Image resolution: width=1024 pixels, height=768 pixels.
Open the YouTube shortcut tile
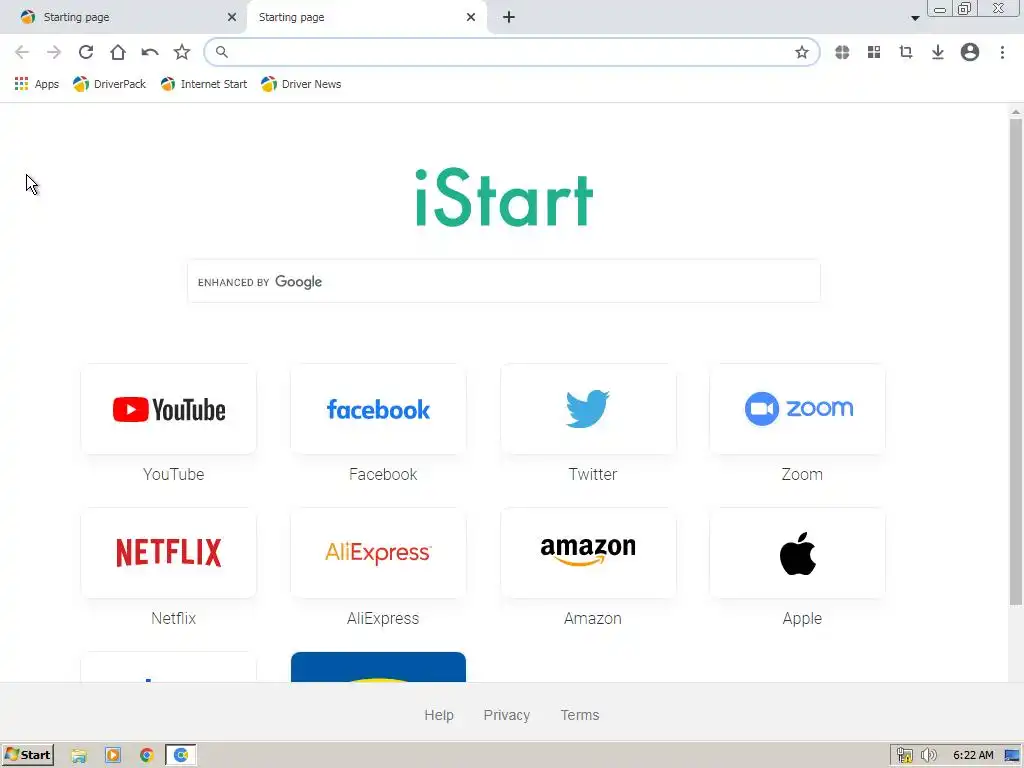(x=168, y=409)
